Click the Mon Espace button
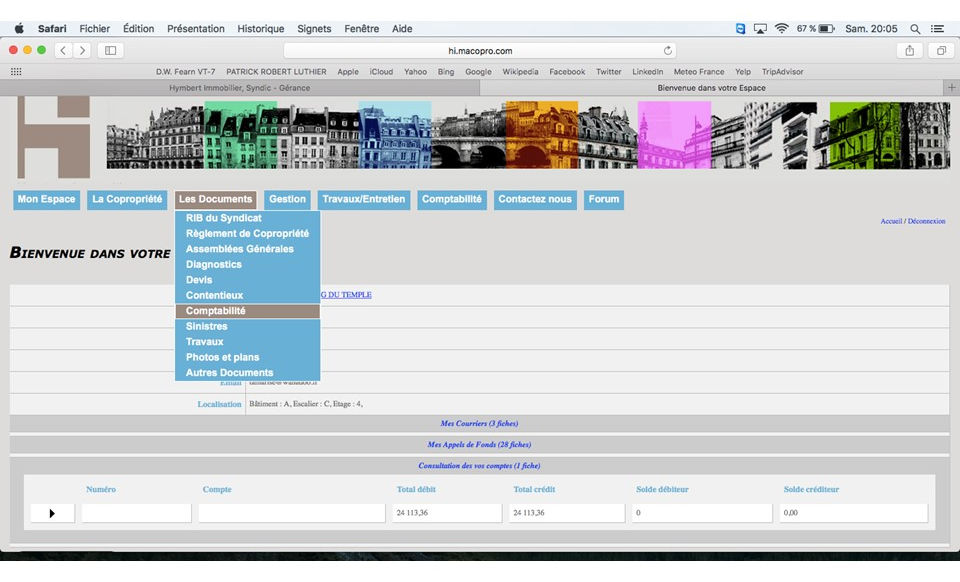This screenshot has height=582, width=960. (47, 200)
